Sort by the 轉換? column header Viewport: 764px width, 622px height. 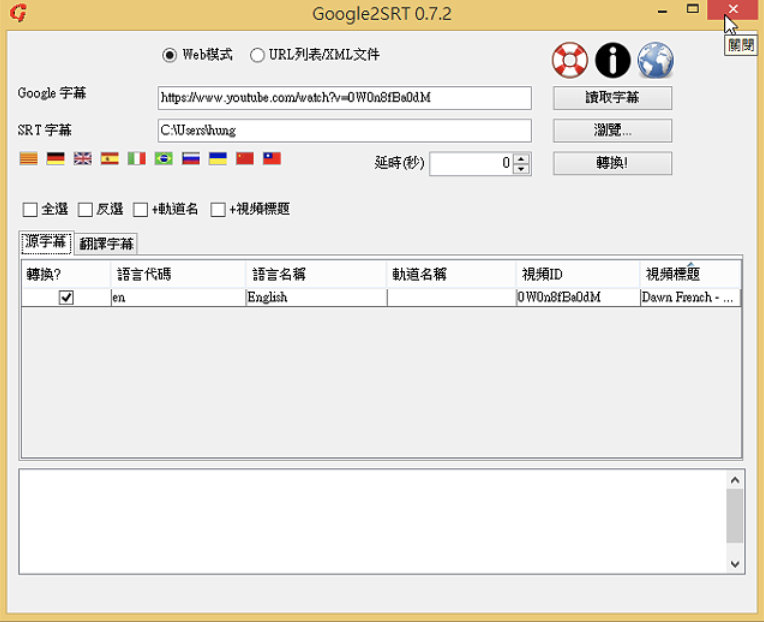[x=66, y=274]
